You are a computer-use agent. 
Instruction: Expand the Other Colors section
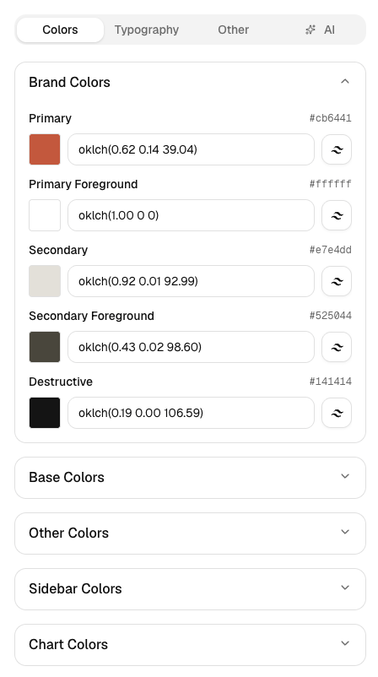click(x=190, y=533)
